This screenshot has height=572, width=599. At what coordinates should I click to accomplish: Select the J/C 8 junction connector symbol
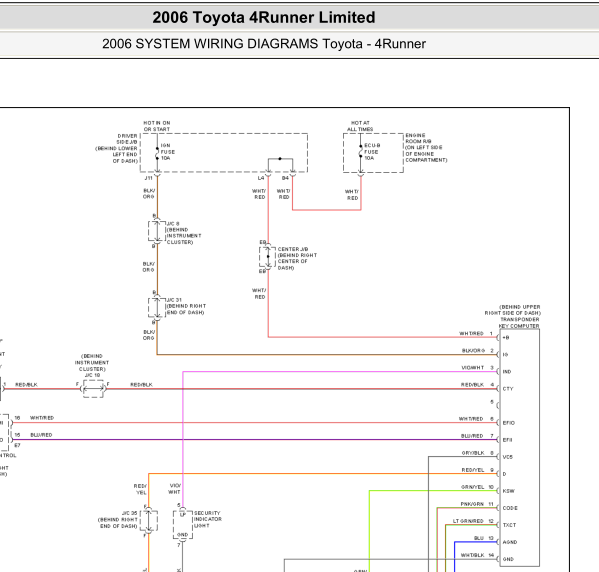click(157, 231)
